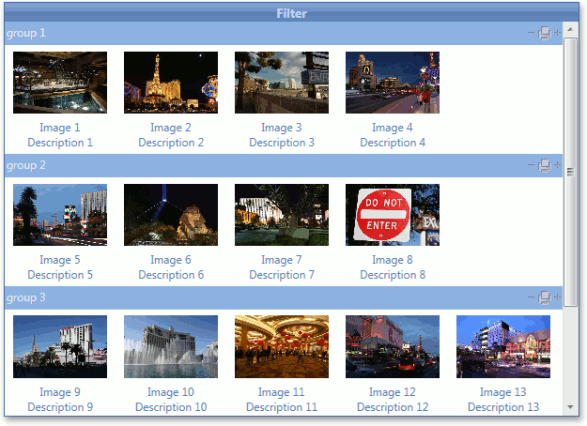Click the 'Image 1' caption
Image resolution: width=587 pixels, height=426 pixels.
tap(60, 128)
